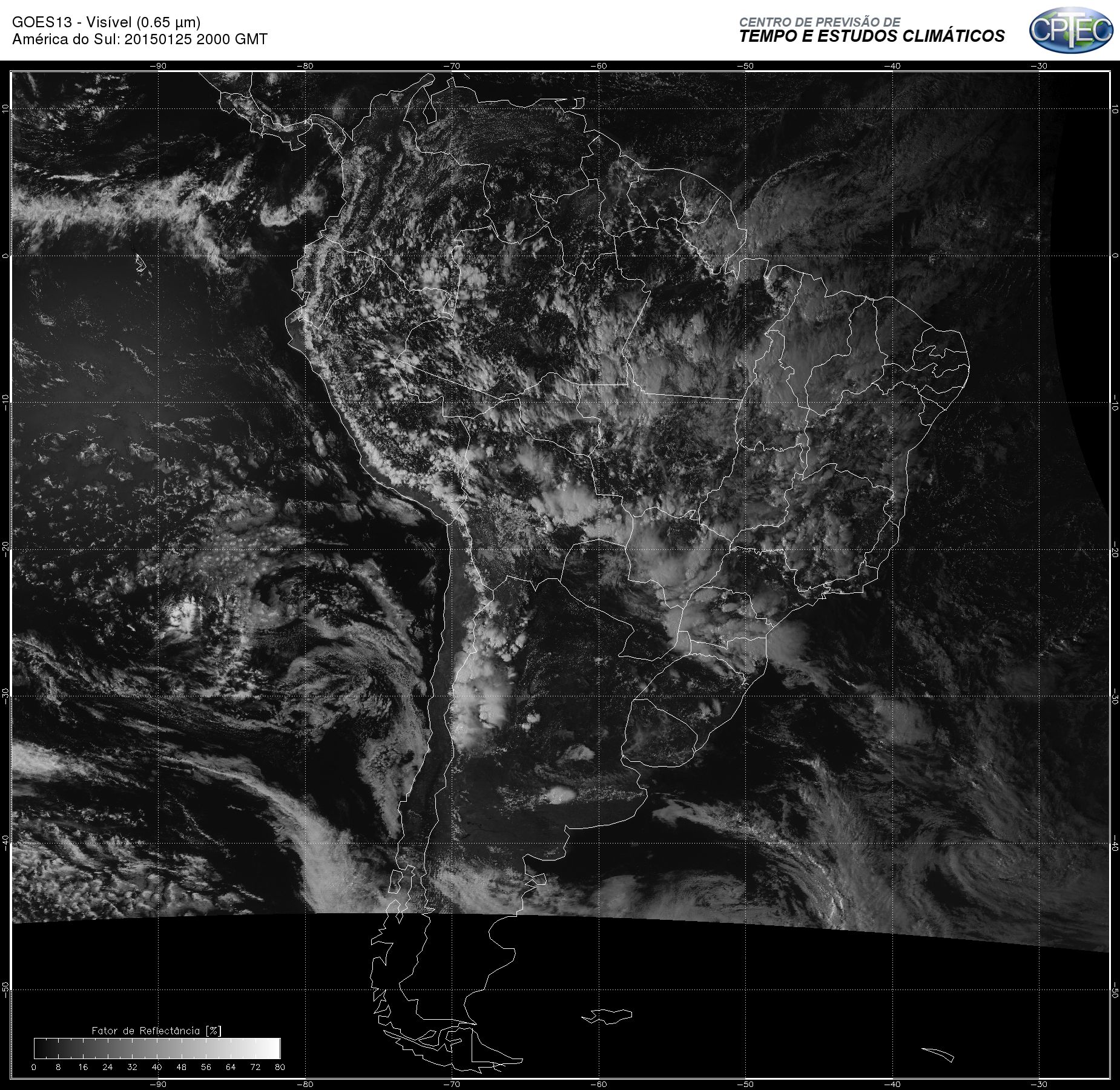Click the '-30' longitude label on the top axis
This screenshot has height=1090, width=1120.
1039,66
